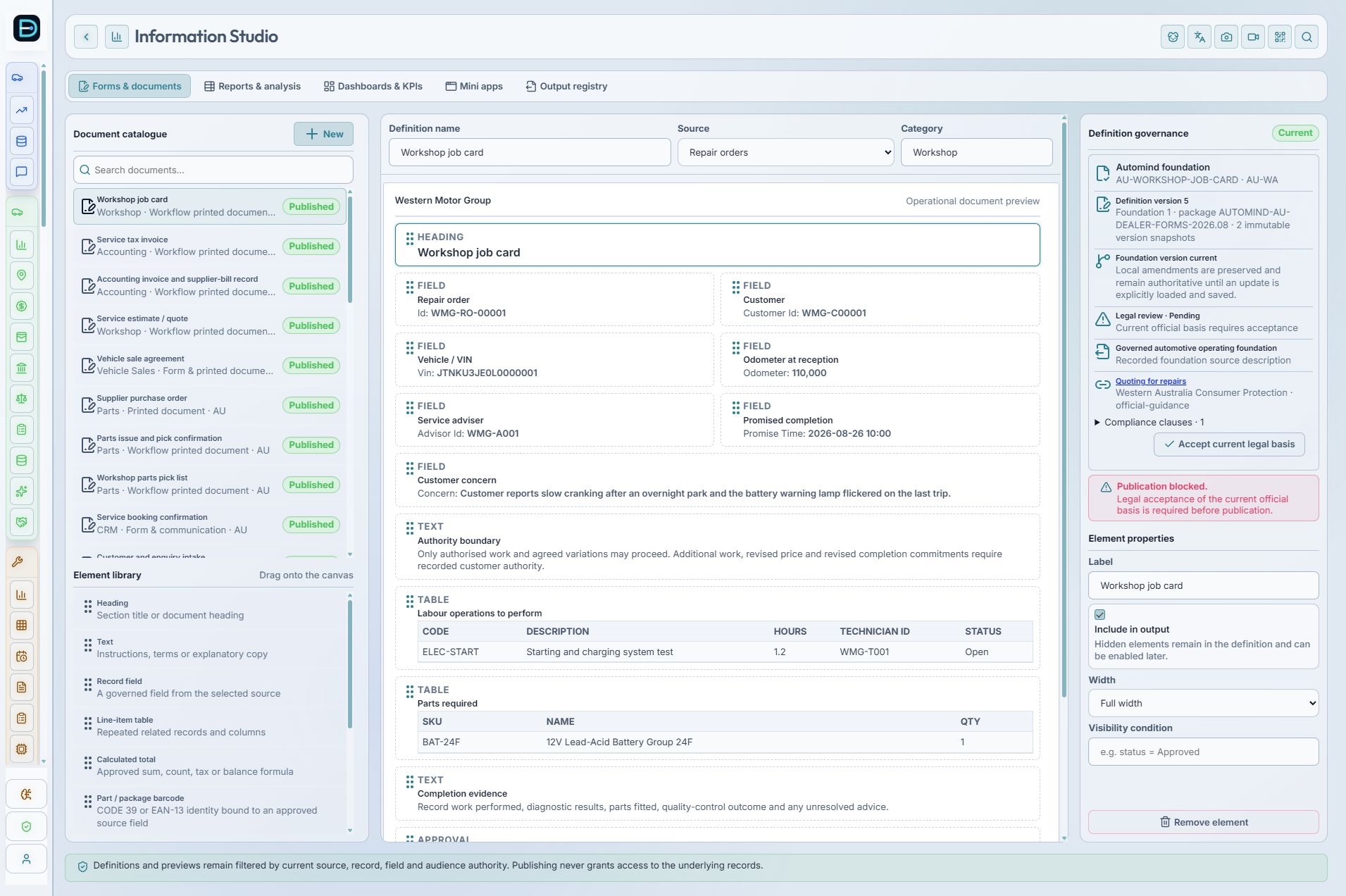The image size is (1346, 896).
Task: Follow the Quoting for repairs link
Action: click(x=1150, y=381)
